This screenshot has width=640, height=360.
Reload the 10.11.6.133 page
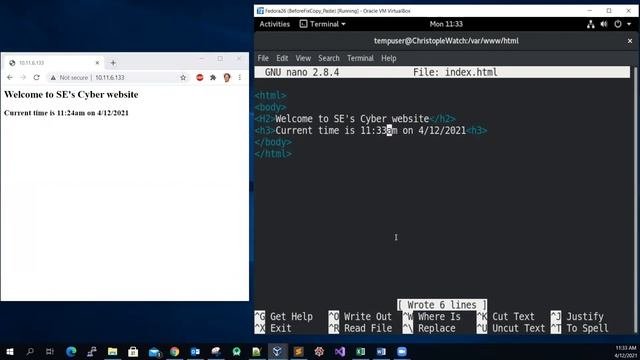(36, 77)
